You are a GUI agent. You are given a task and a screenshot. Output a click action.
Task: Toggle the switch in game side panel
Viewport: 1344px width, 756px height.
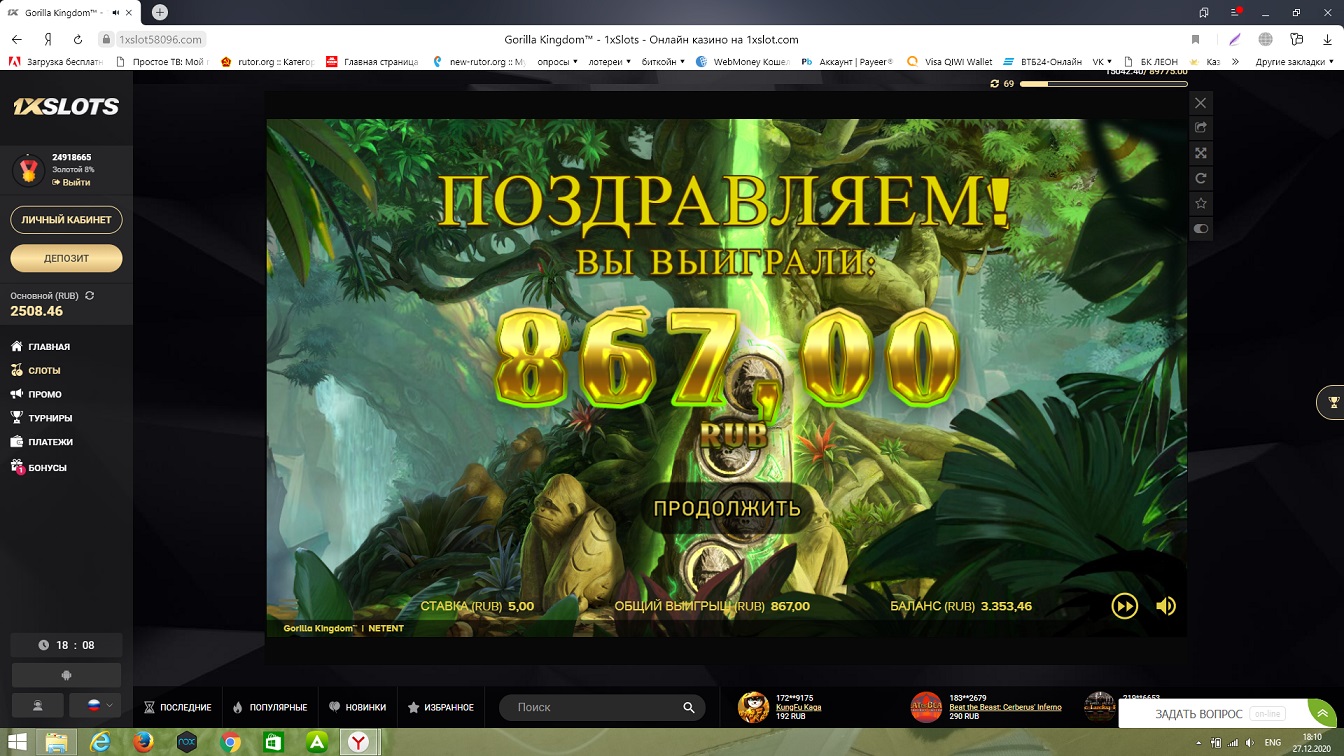[x=1201, y=229]
